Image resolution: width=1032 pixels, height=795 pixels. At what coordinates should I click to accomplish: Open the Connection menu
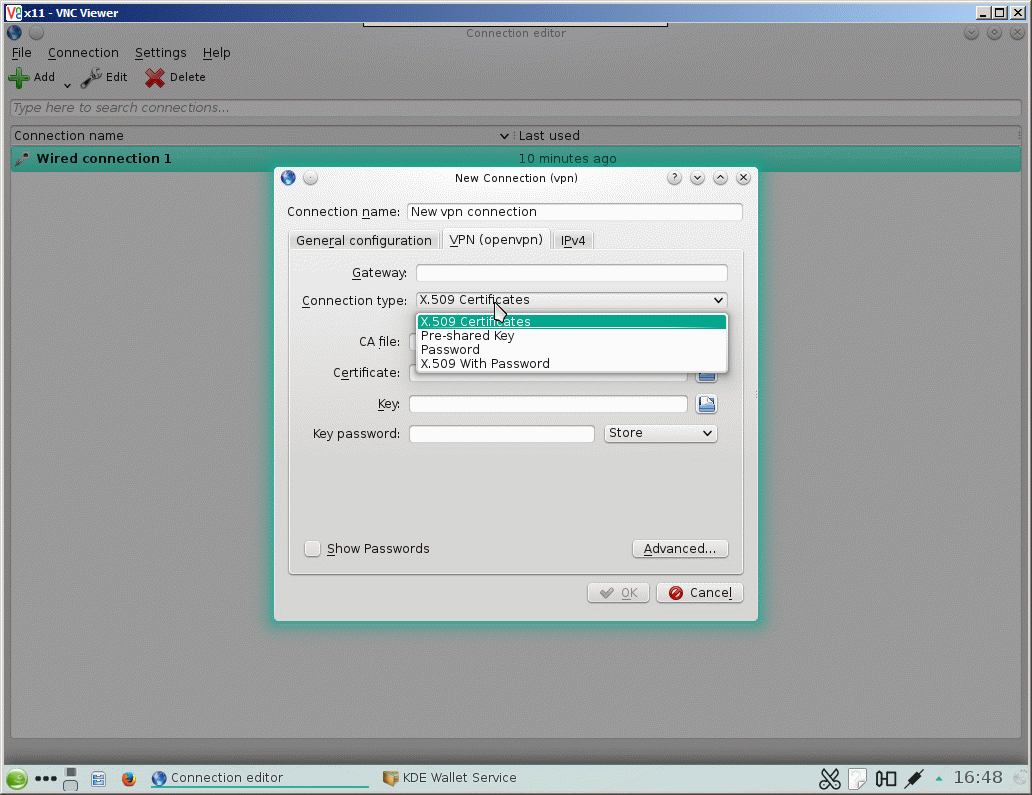(x=83, y=53)
